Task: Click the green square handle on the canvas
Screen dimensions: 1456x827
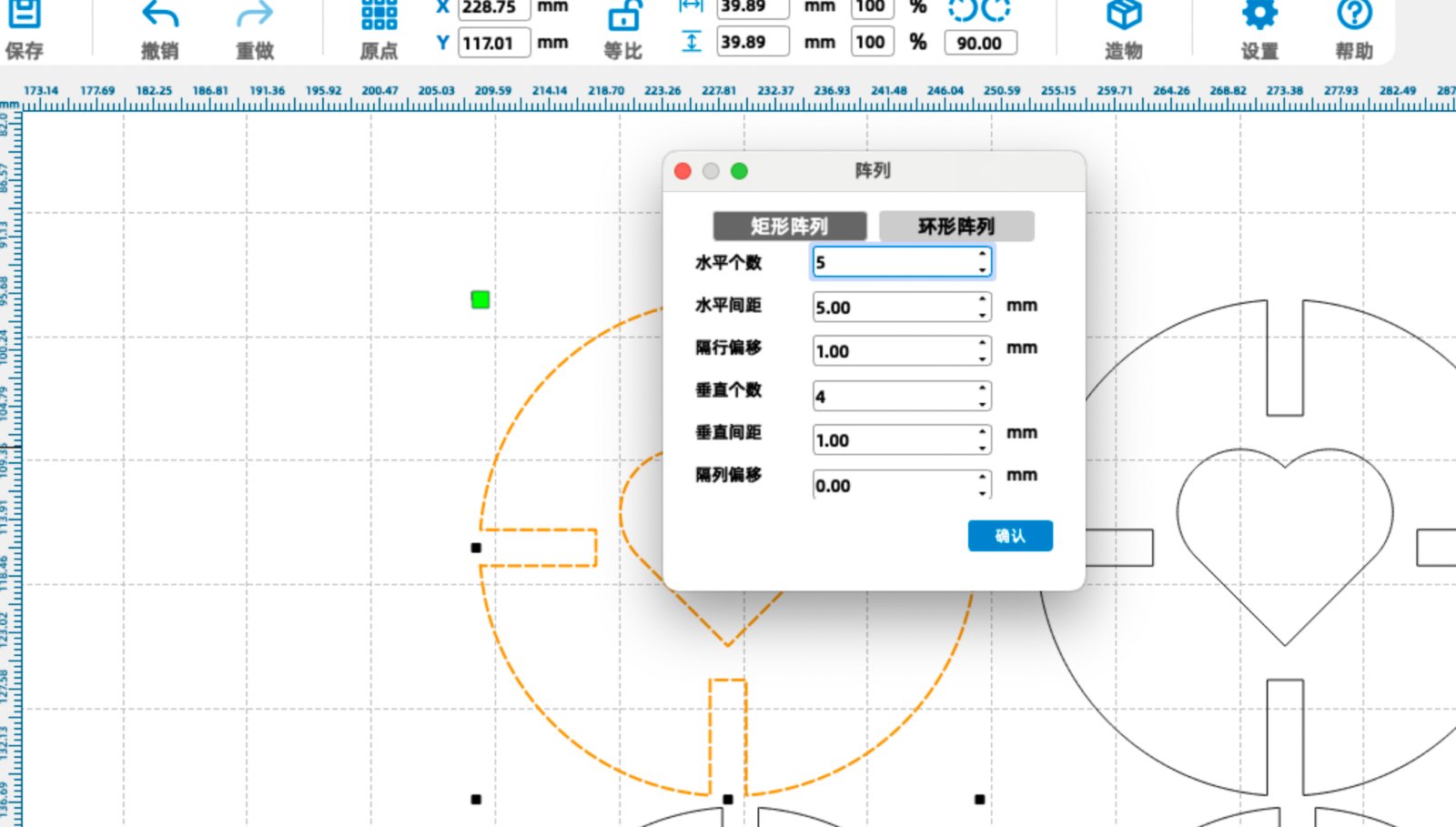Action: tap(480, 299)
